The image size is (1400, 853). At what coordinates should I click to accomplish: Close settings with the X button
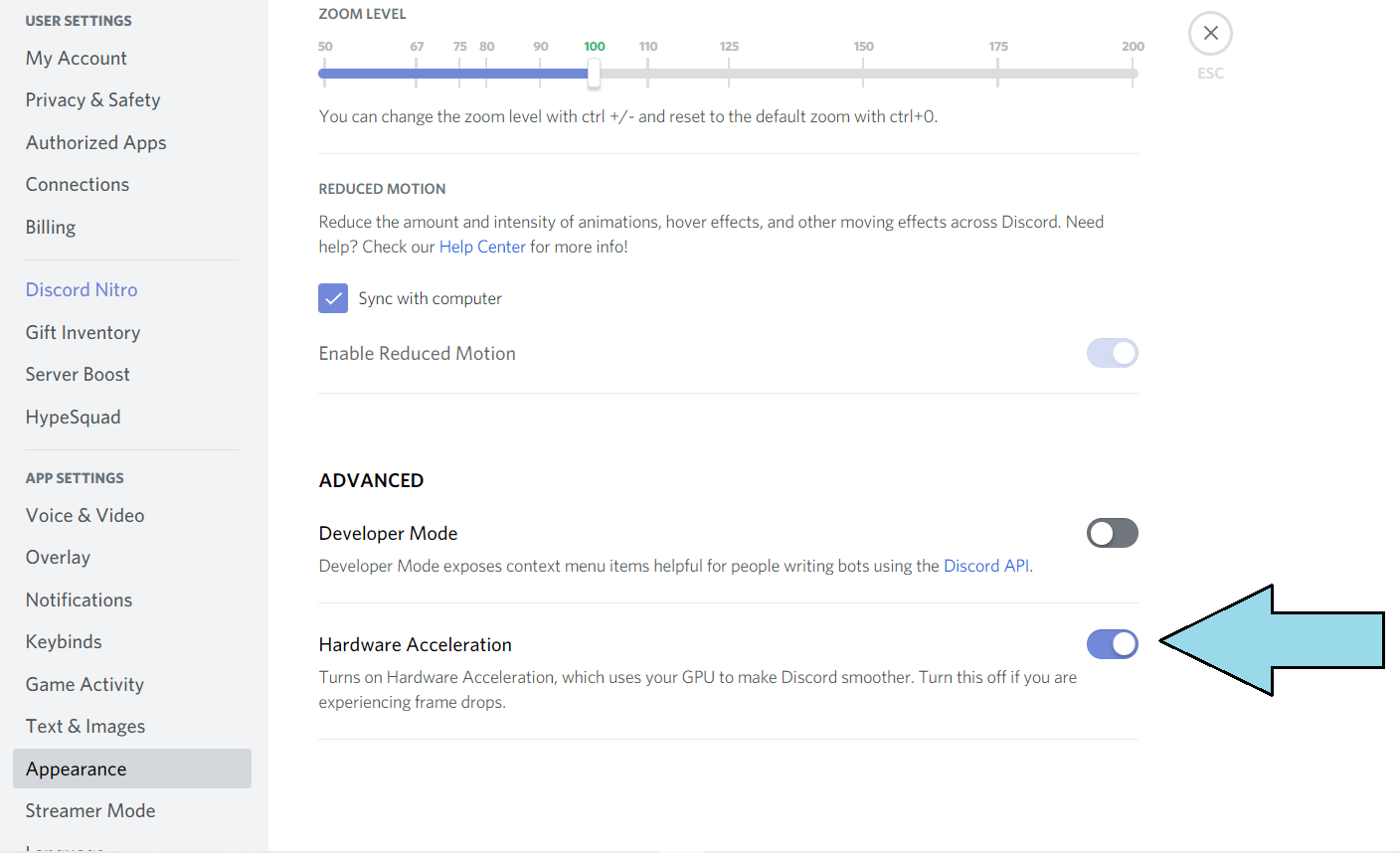pos(1210,34)
